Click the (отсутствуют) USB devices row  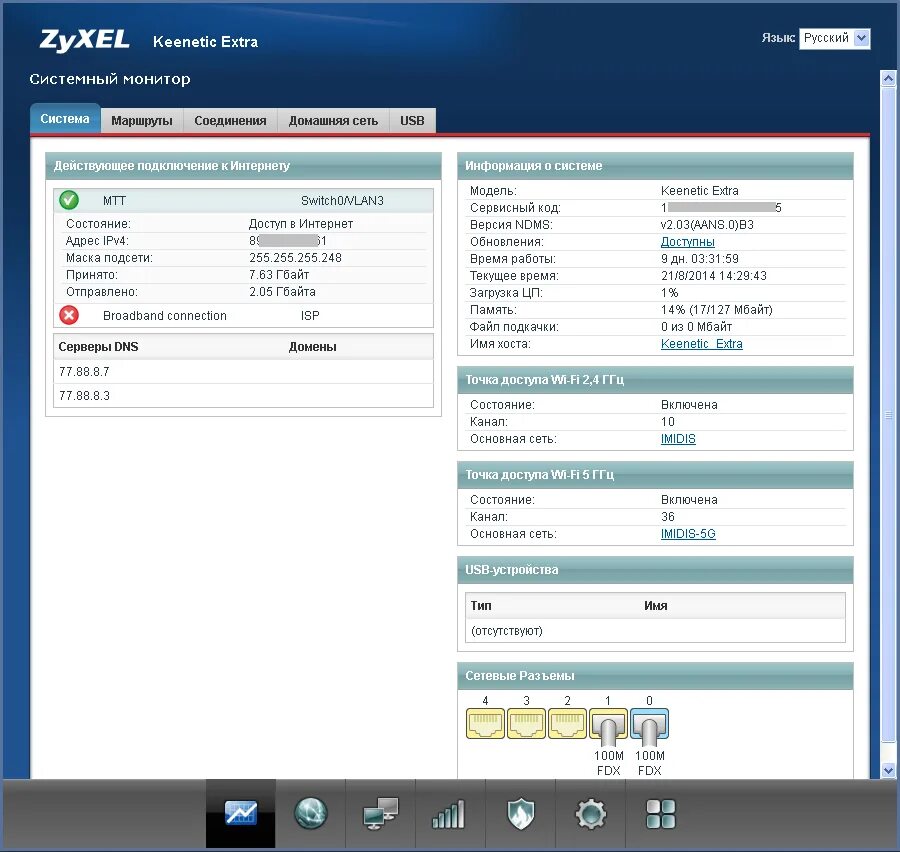tap(655, 631)
